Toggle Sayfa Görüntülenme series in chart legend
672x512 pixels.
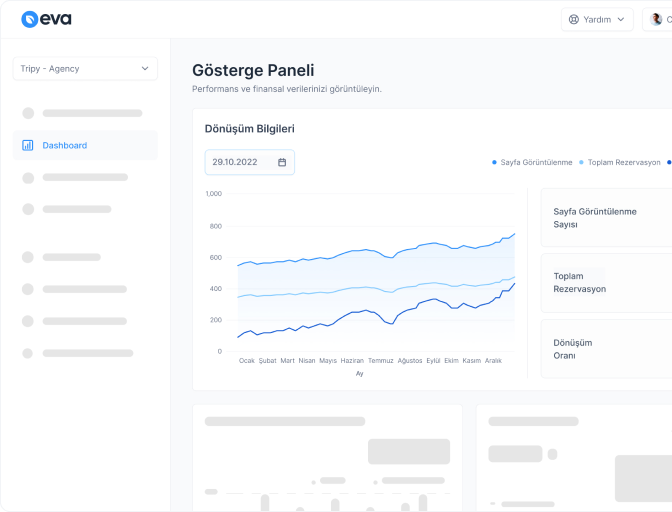click(536, 162)
